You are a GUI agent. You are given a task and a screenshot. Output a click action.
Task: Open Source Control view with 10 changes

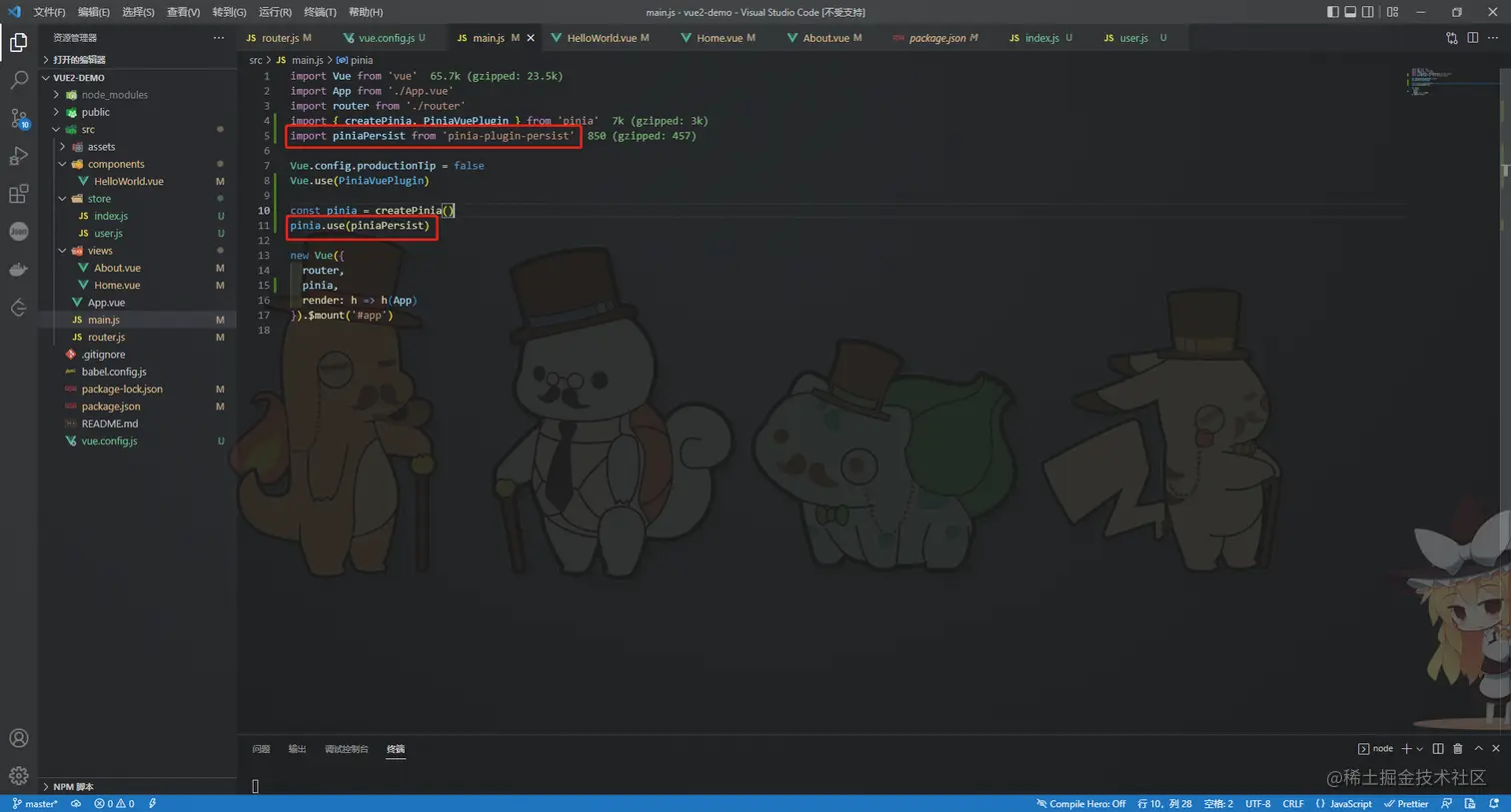18,118
